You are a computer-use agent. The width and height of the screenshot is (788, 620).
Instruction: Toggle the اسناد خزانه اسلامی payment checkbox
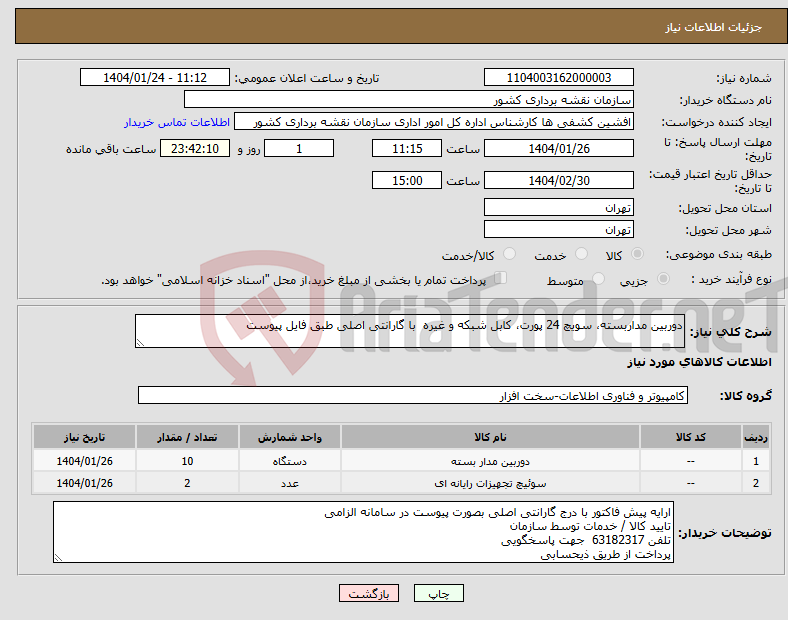pyautogui.click(x=501, y=277)
